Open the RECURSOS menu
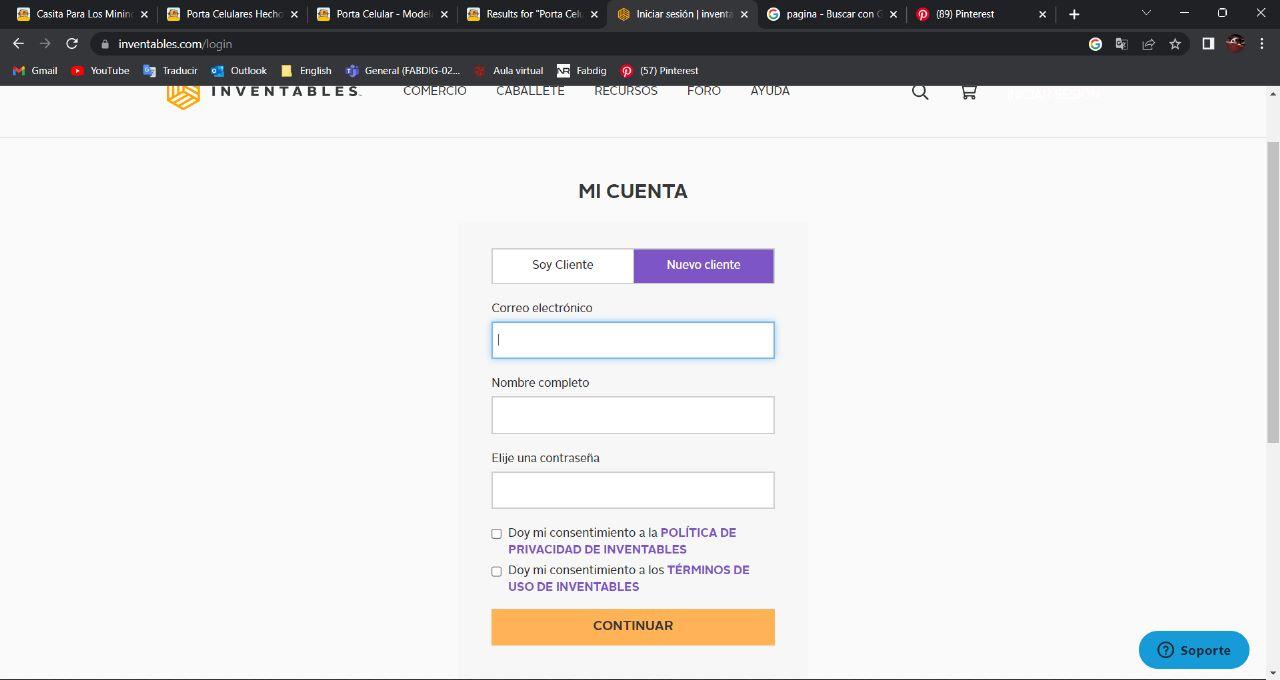1280x680 pixels. coord(626,91)
